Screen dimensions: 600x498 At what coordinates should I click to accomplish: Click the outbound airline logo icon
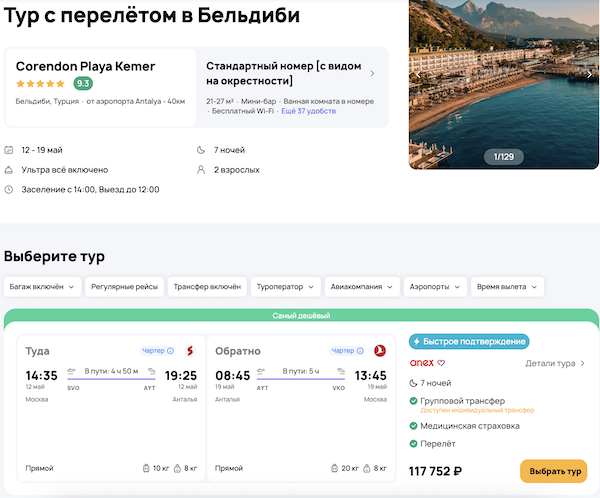click(190, 350)
